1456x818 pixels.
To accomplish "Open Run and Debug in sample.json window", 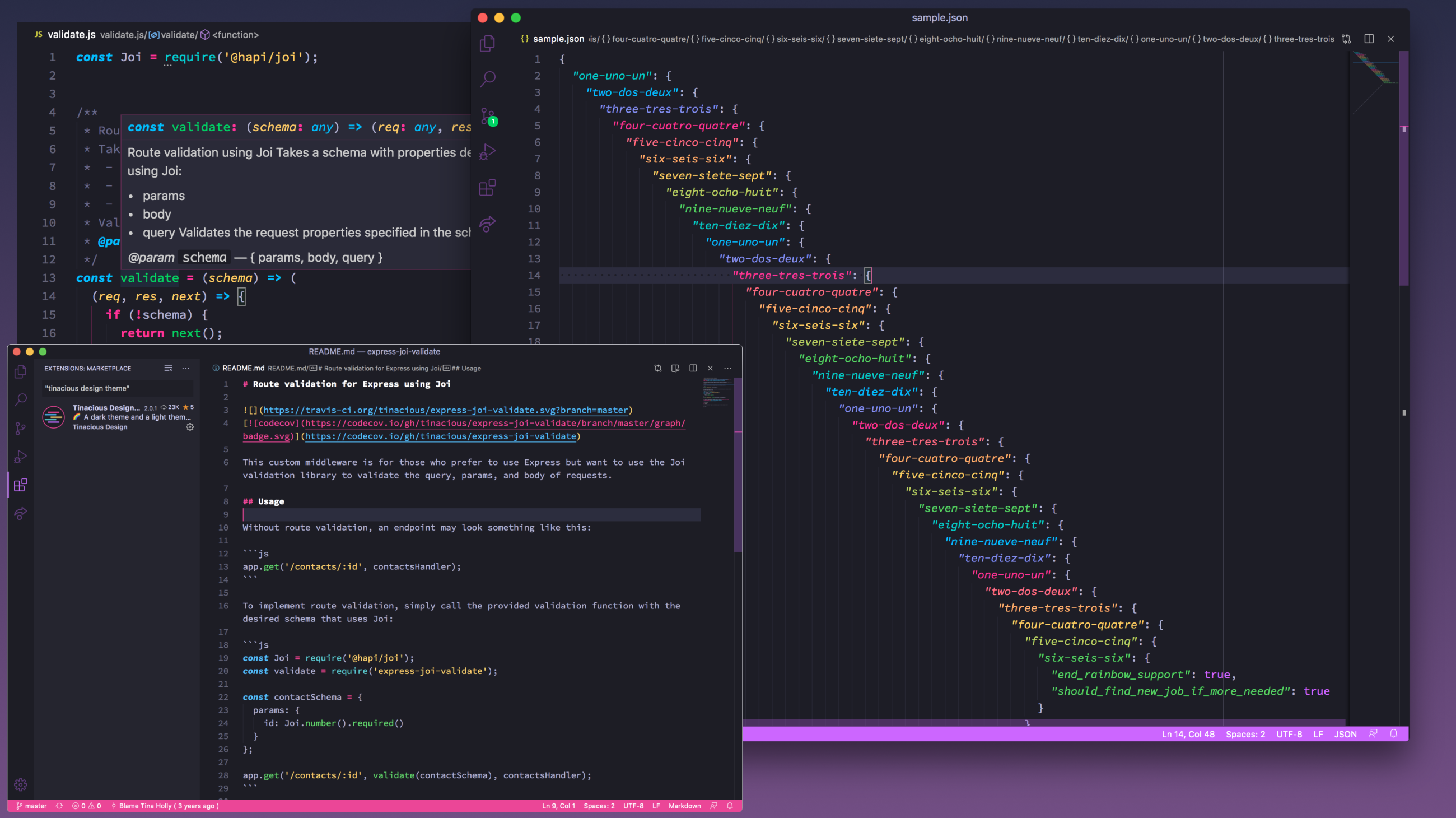I will [487, 151].
